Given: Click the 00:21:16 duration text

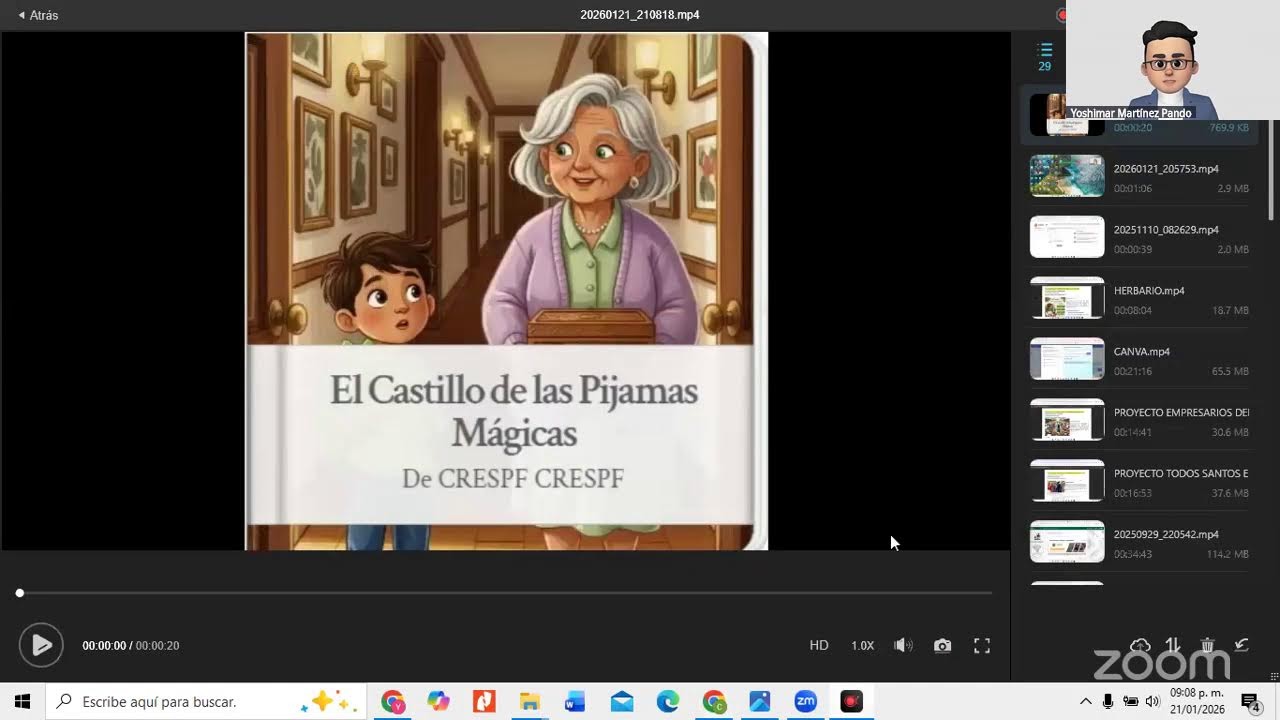Looking at the screenshot, I should click(x=1133, y=371).
